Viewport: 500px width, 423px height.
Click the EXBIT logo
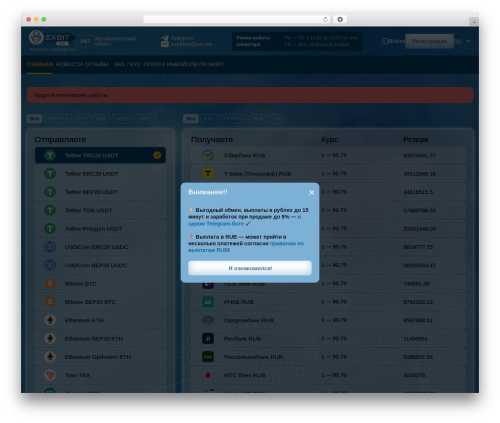click(52, 40)
